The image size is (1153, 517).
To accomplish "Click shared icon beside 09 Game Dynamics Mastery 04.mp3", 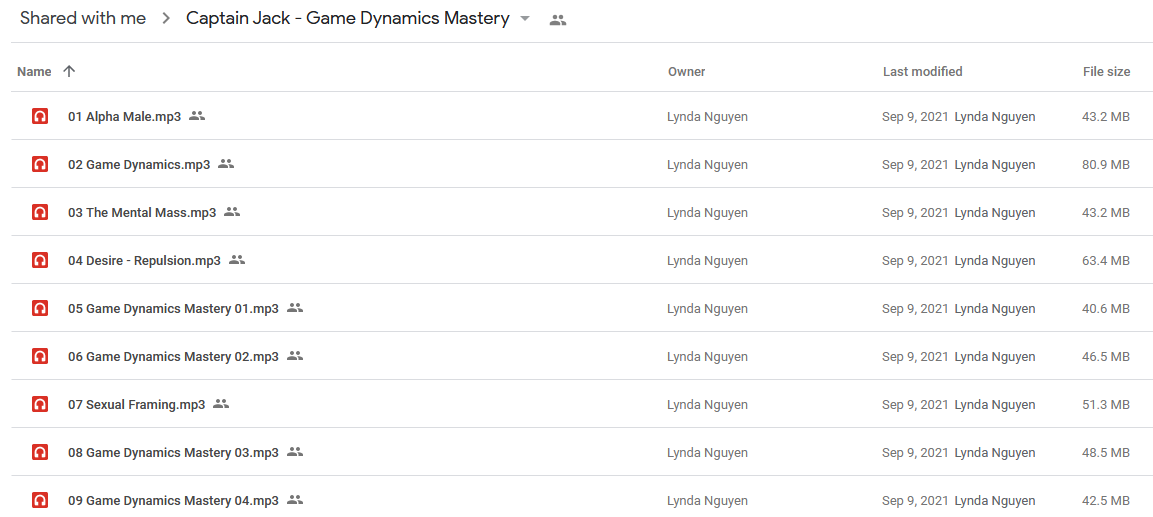I will click(x=295, y=500).
